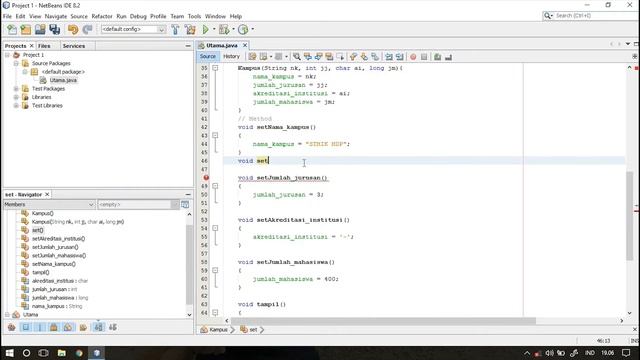Run the project with the green play icon

point(206,29)
